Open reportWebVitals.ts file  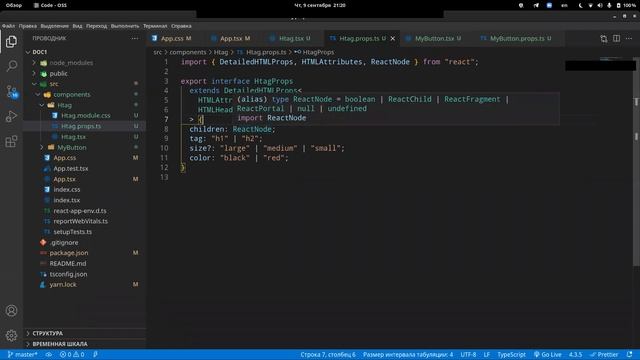(80, 221)
